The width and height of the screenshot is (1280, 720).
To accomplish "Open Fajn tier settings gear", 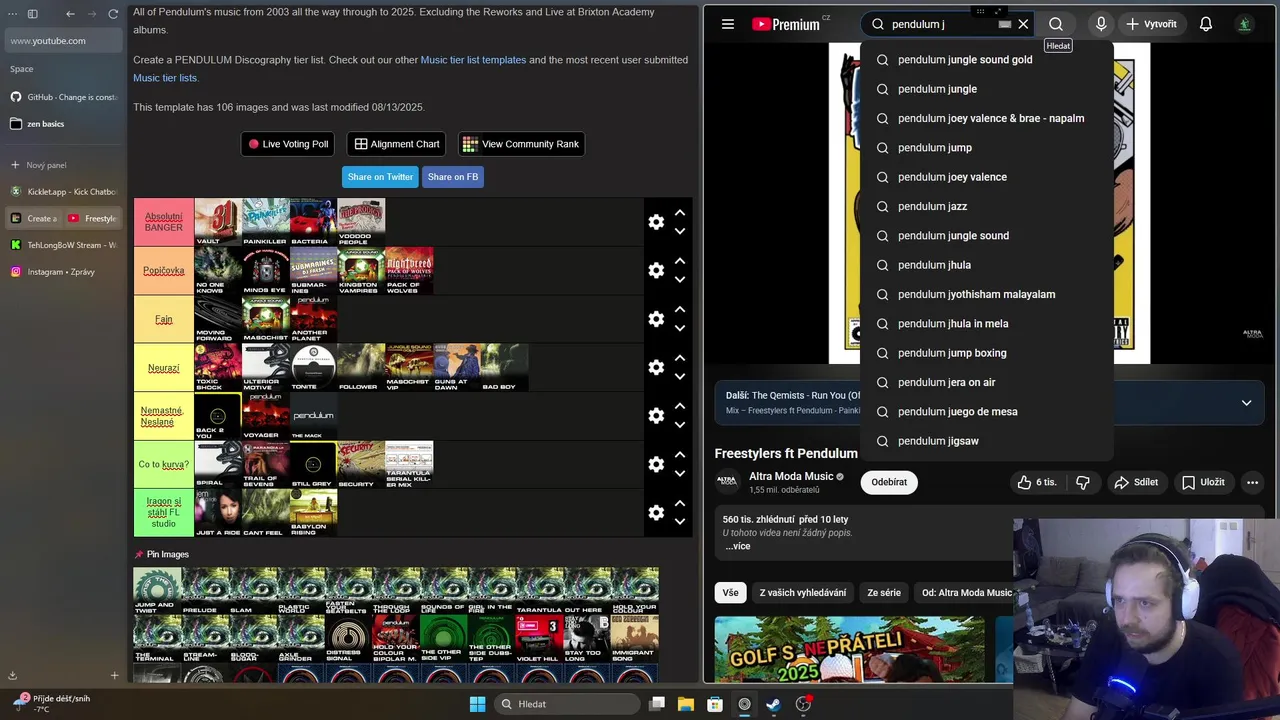I will (656, 319).
